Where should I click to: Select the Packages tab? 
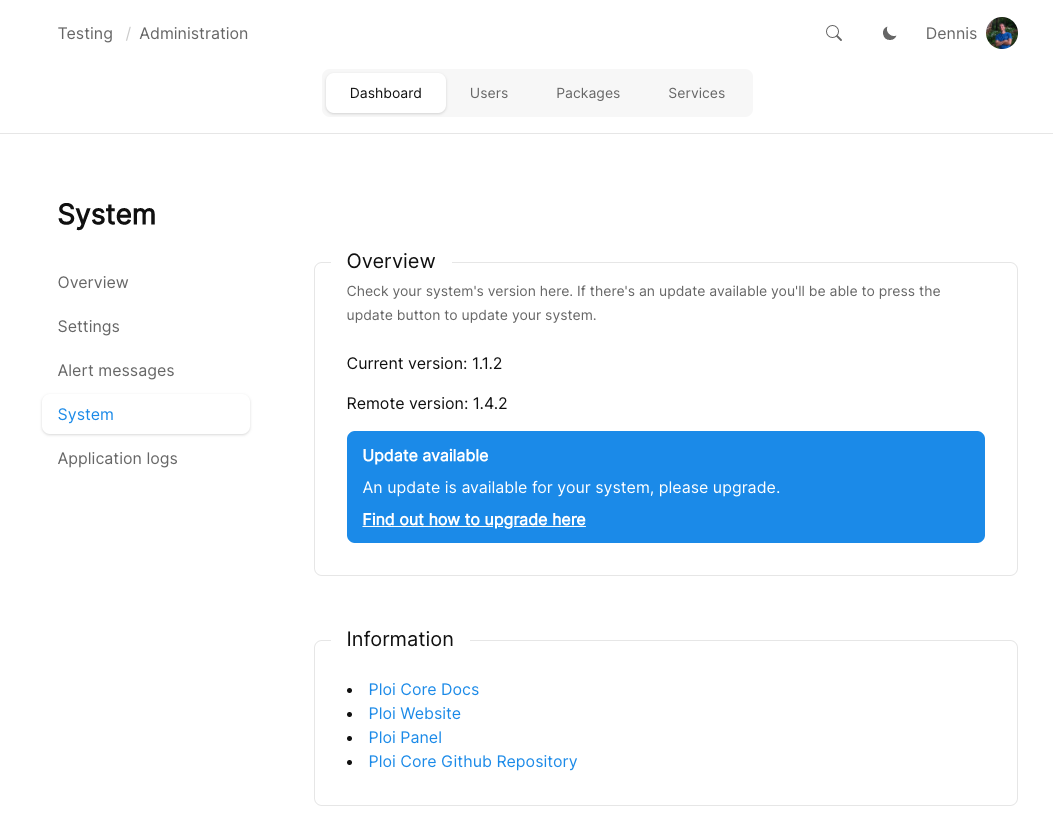pos(587,93)
